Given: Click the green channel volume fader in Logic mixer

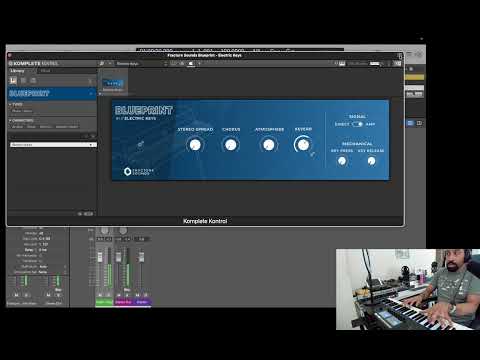Looking at the screenshot, I should 100,257.
